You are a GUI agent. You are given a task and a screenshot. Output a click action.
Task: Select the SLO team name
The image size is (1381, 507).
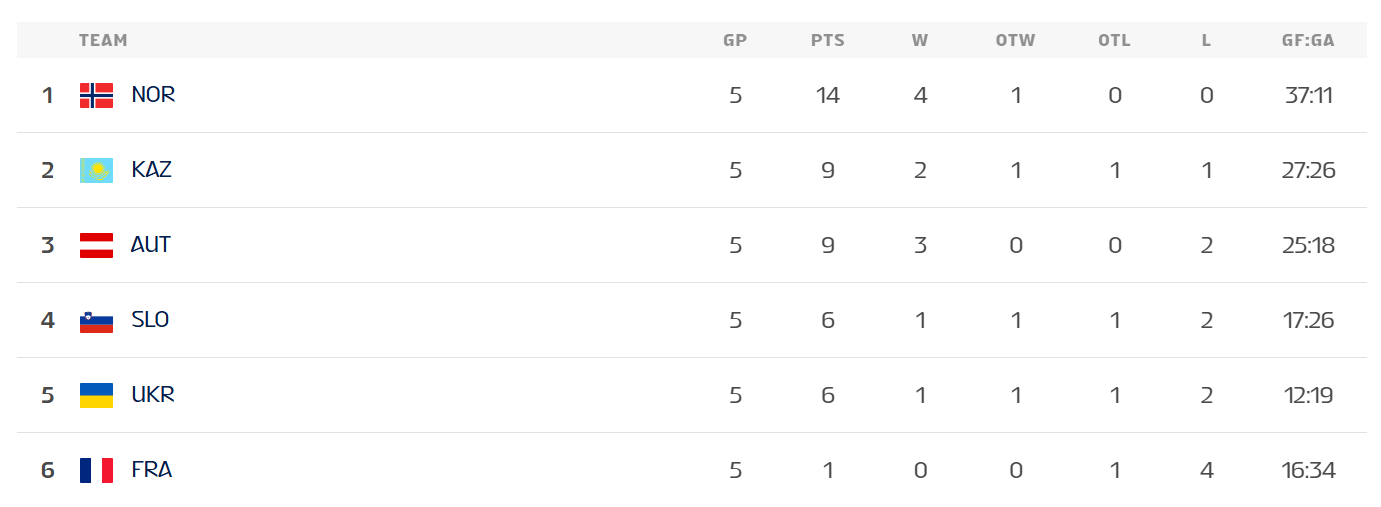150,320
